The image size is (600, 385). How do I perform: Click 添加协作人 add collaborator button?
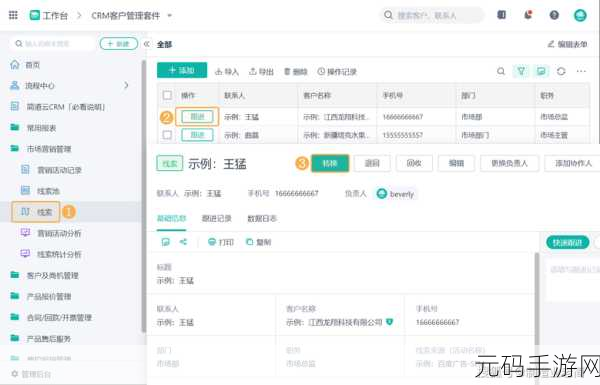coord(572,163)
